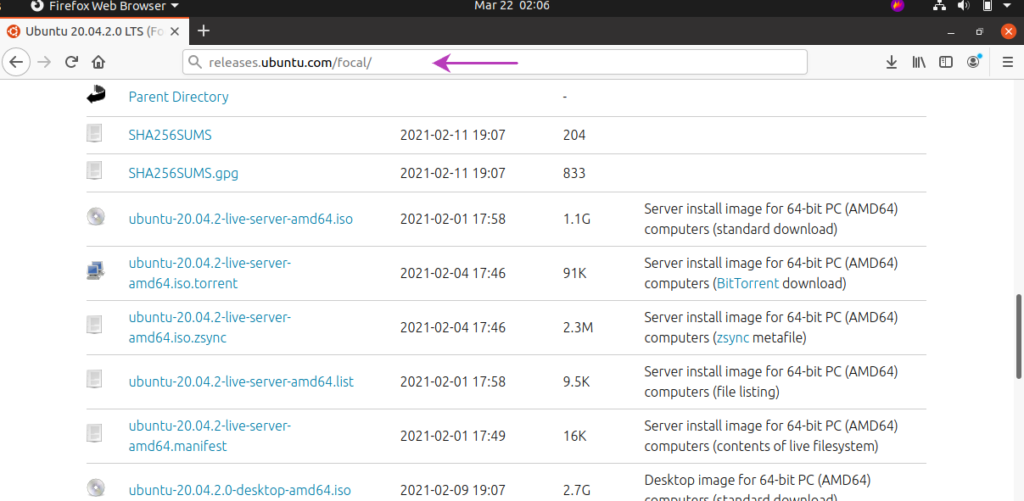Go back using the browser back arrow
This screenshot has height=501, width=1024.
point(16,62)
